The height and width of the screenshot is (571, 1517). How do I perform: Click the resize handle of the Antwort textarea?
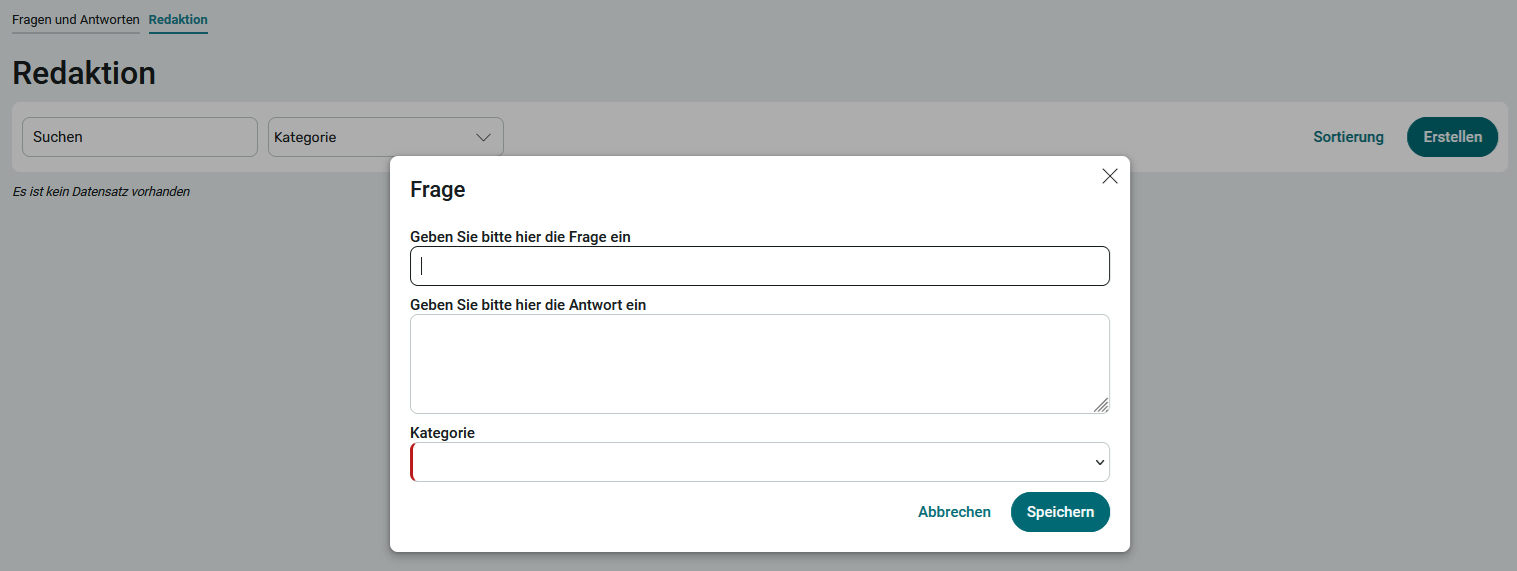point(1100,405)
